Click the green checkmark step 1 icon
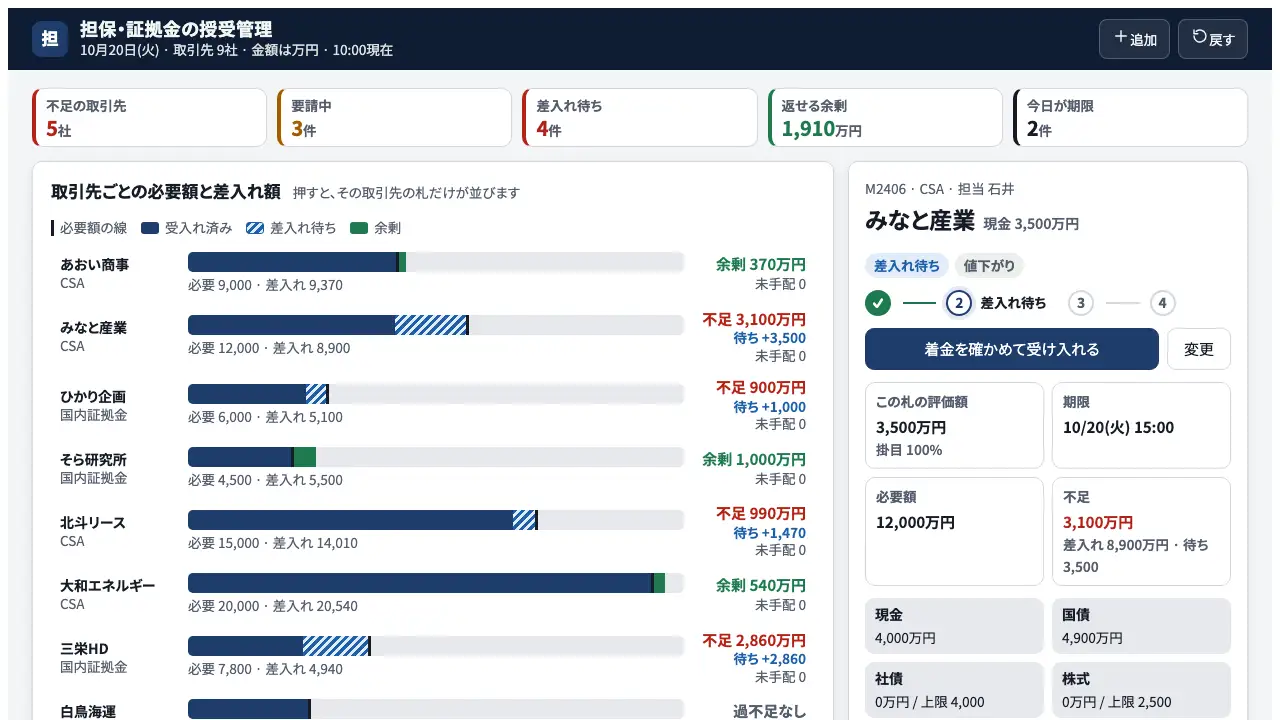The image size is (1280, 720). click(x=878, y=303)
